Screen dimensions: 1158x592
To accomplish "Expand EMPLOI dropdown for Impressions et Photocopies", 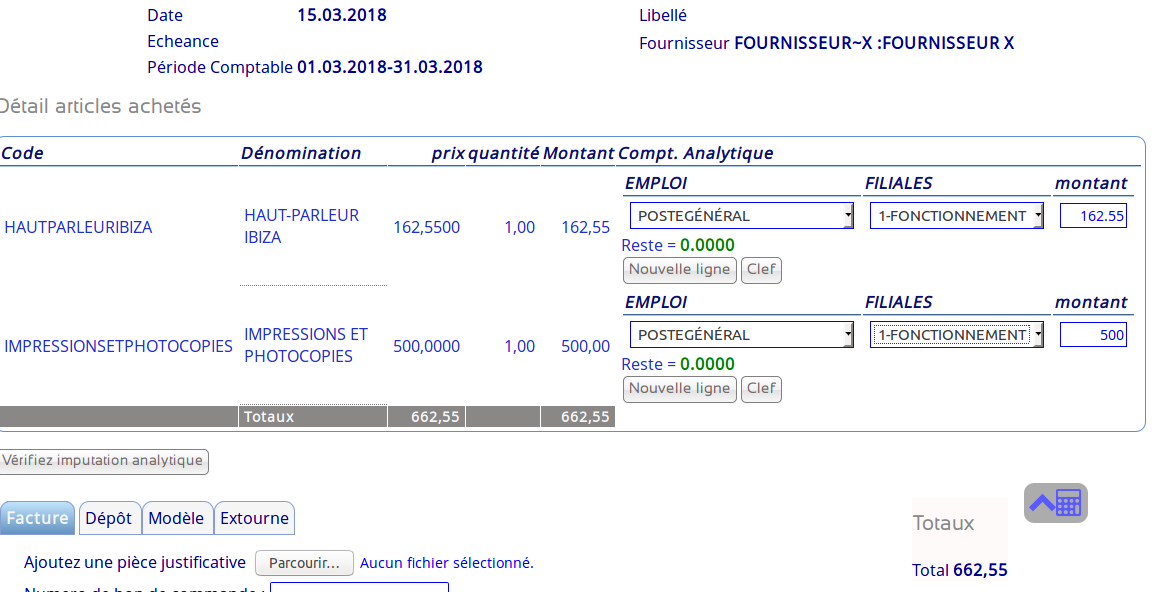I will (741, 335).
